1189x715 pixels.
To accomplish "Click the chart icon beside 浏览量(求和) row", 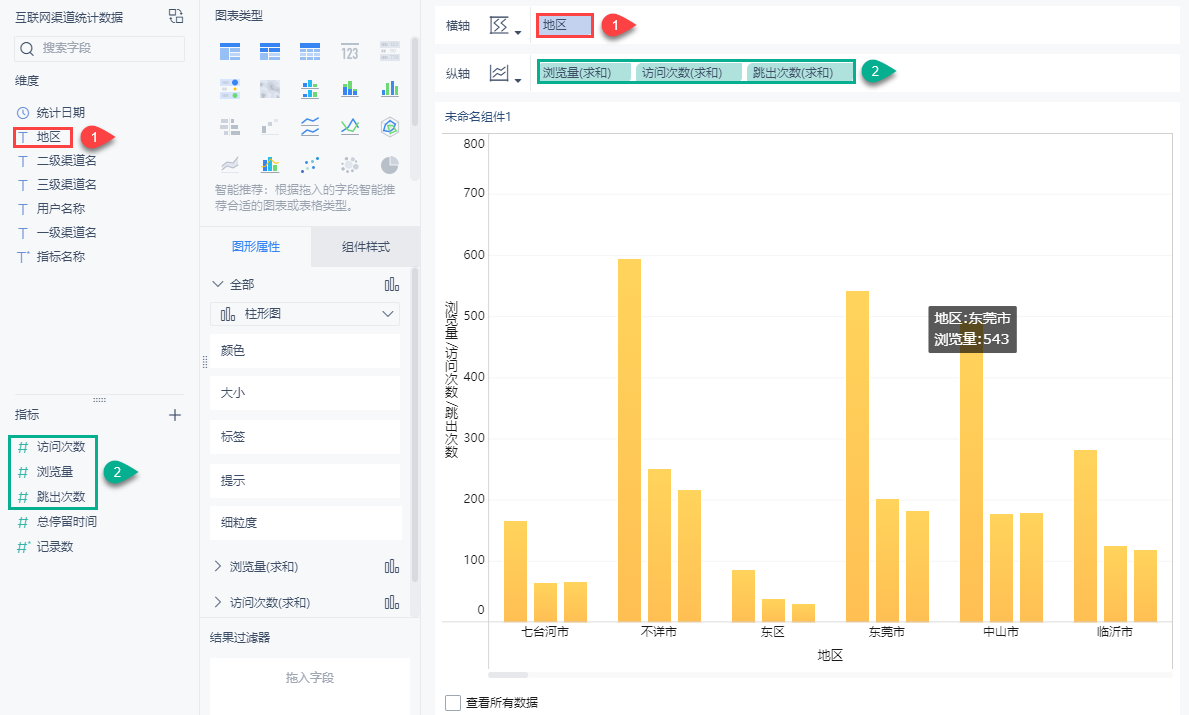I will pyautogui.click(x=391, y=566).
